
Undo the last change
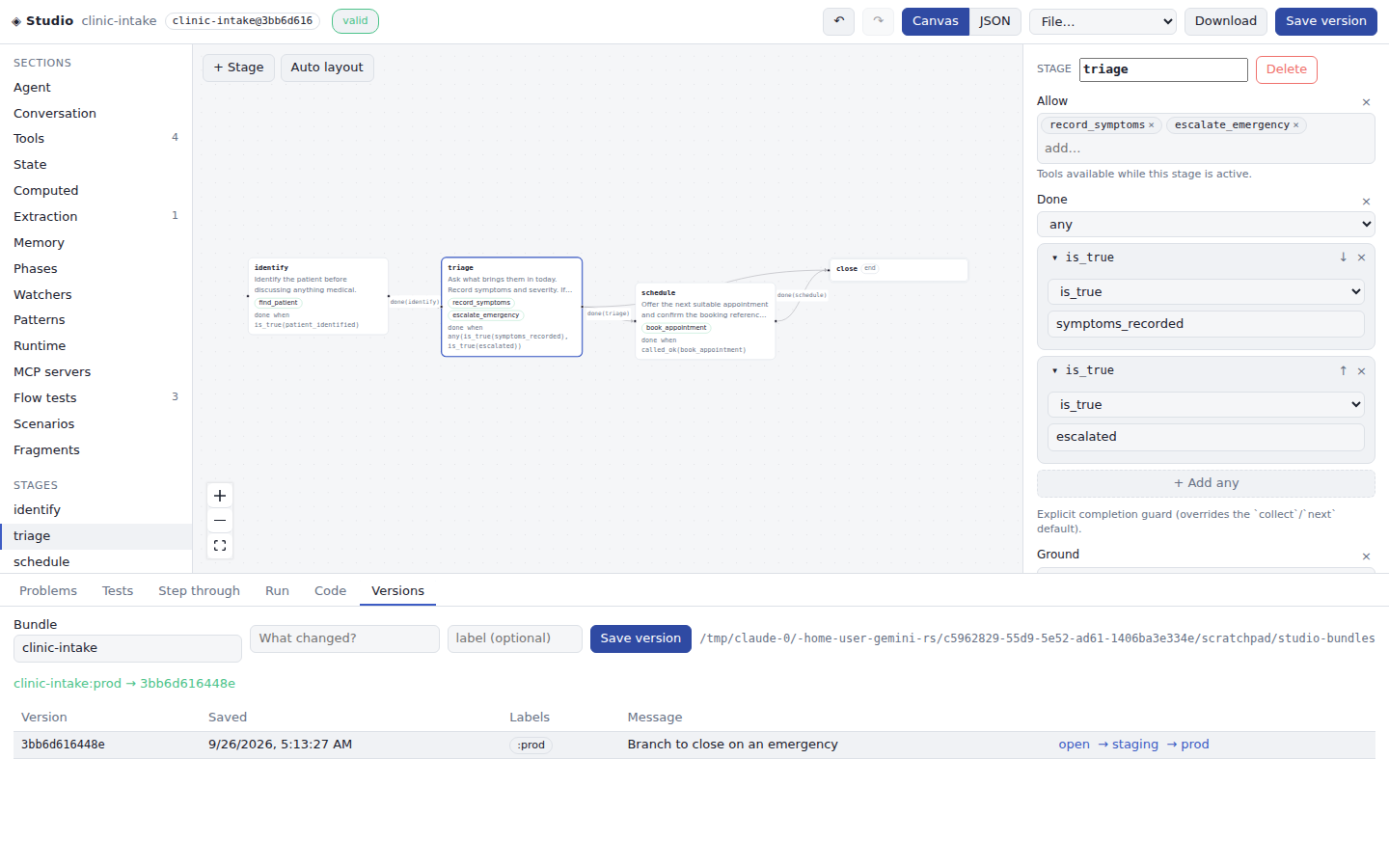(x=838, y=21)
